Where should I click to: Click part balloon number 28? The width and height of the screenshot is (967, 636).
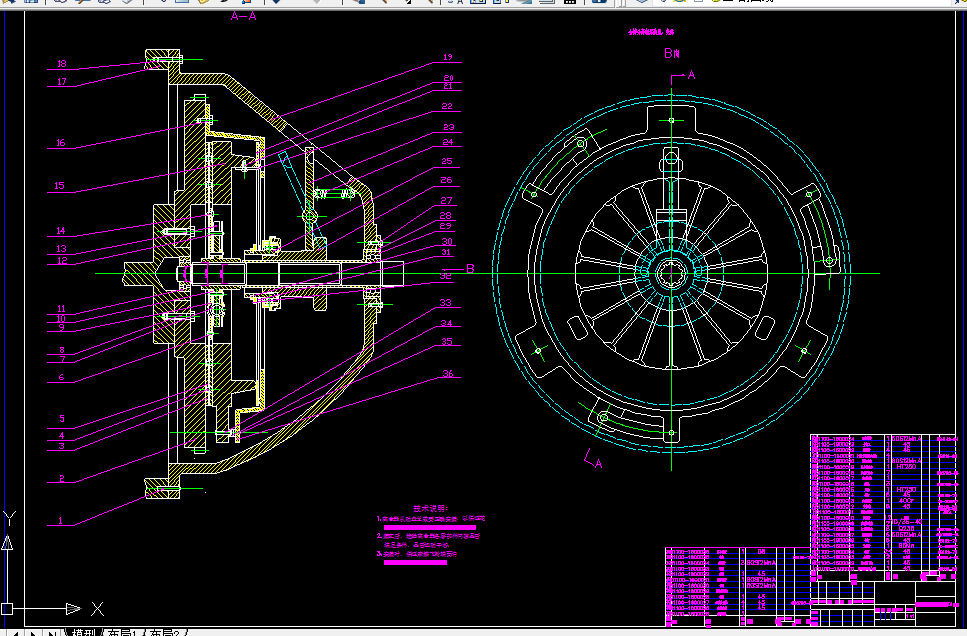click(x=445, y=215)
